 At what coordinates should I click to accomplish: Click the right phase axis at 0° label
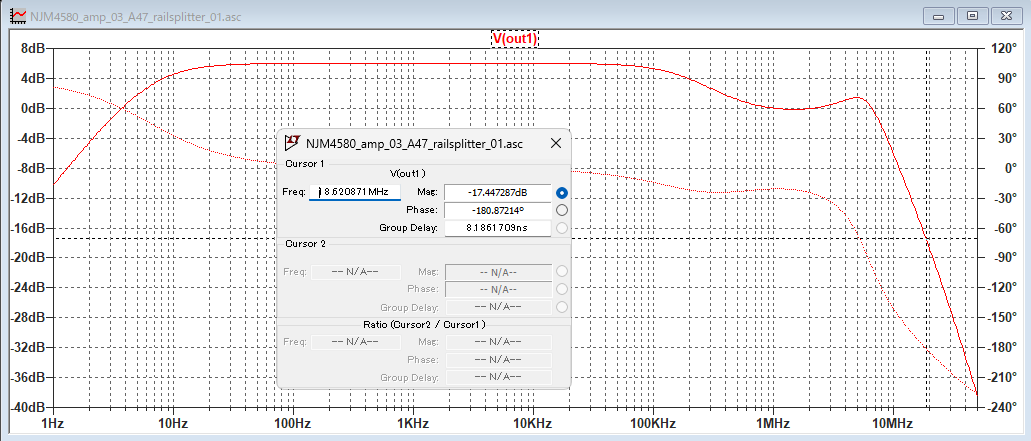(1004, 168)
